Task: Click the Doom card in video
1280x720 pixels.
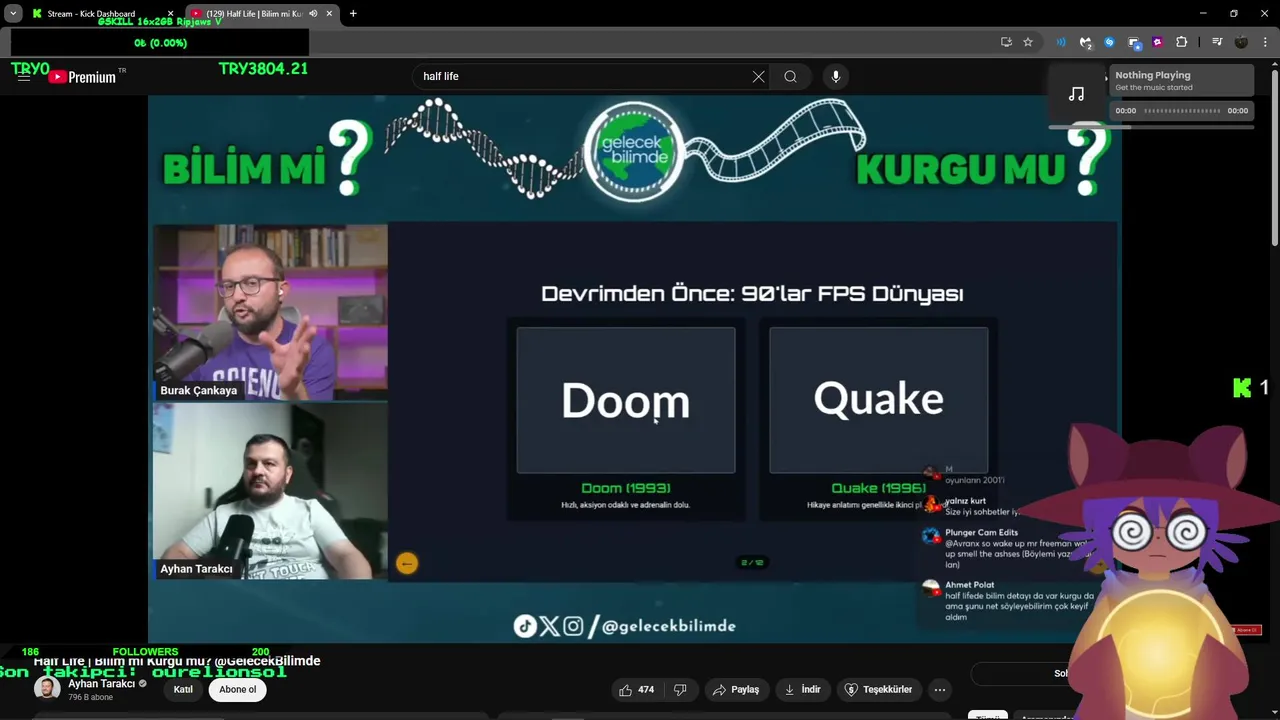Action: (x=626, y=400)
